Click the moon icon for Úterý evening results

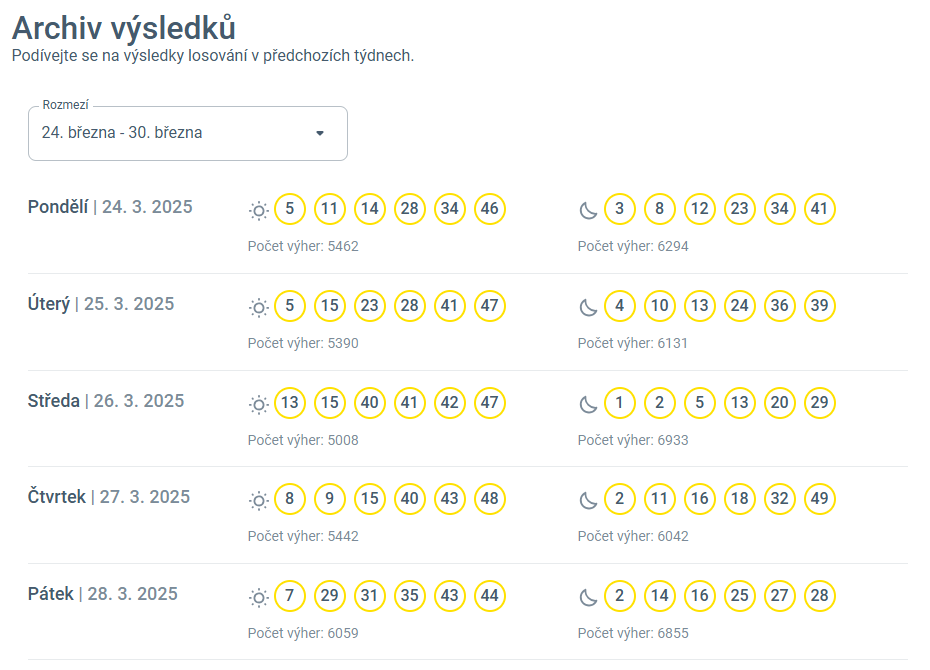tap(588, 306)
